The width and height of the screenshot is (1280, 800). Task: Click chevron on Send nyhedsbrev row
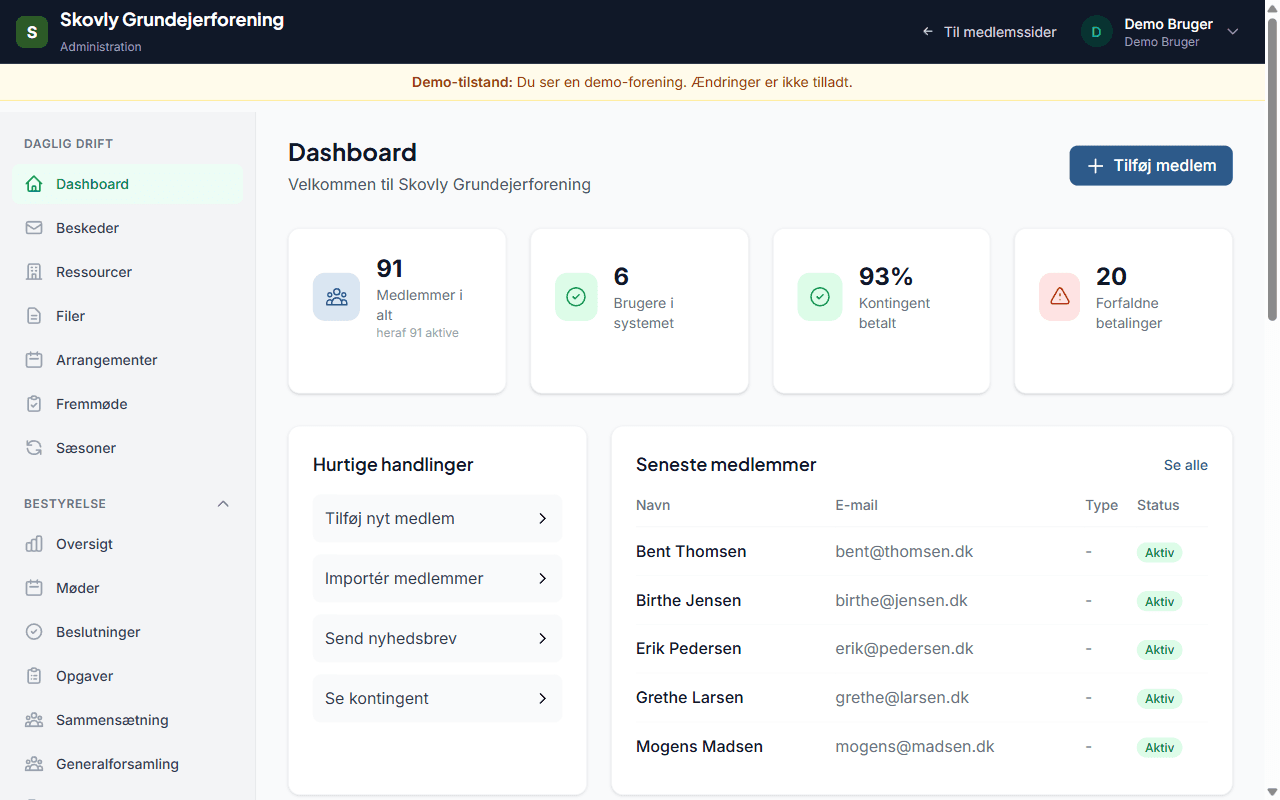point(543,638)
